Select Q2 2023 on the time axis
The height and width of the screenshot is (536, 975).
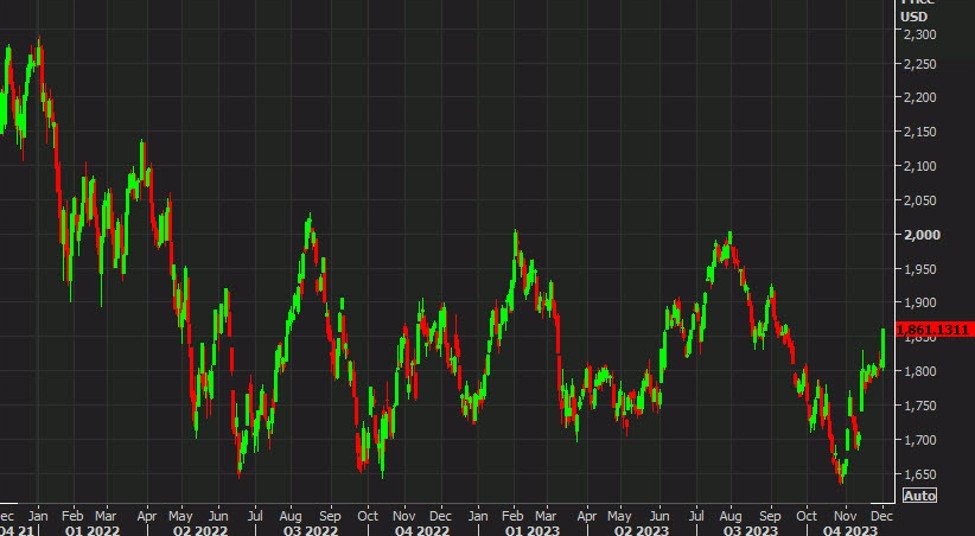tap(641, 530)
